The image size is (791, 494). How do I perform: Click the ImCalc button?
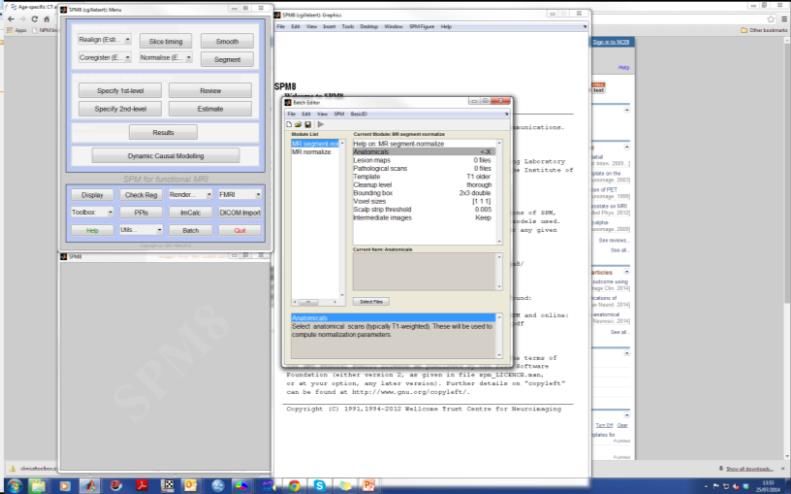pos(190,212)
